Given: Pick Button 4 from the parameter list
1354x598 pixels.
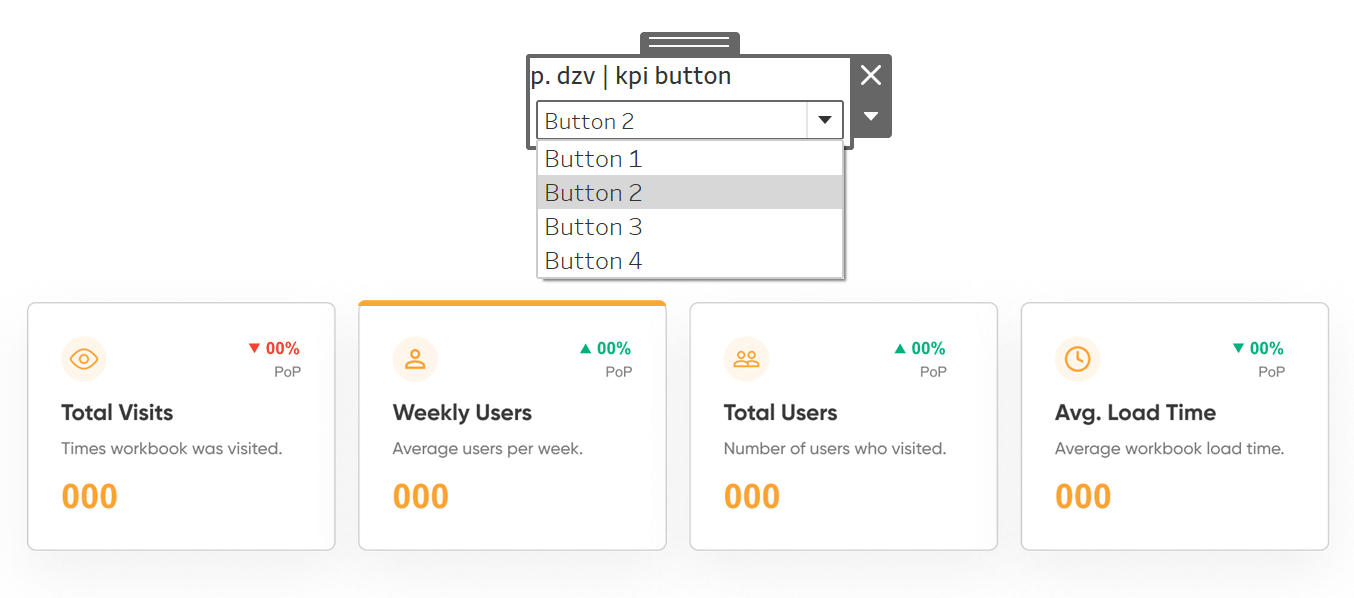Looking at the screenshot, I should pos(690,261).
